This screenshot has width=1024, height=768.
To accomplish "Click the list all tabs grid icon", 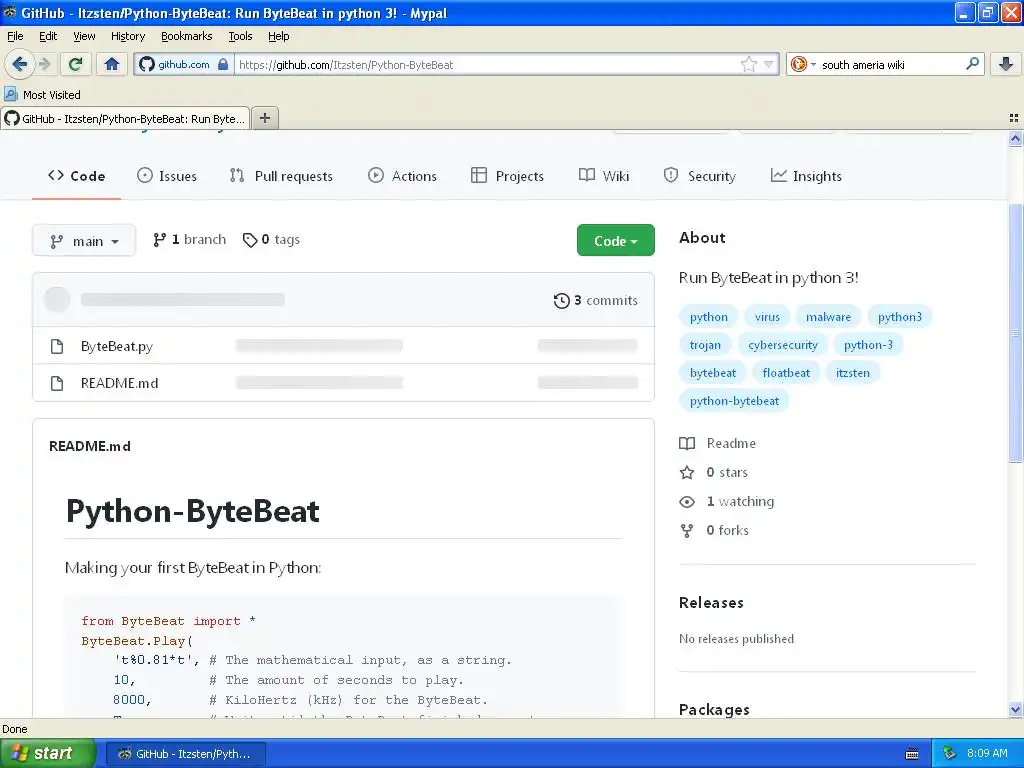I will point(1014,118).
